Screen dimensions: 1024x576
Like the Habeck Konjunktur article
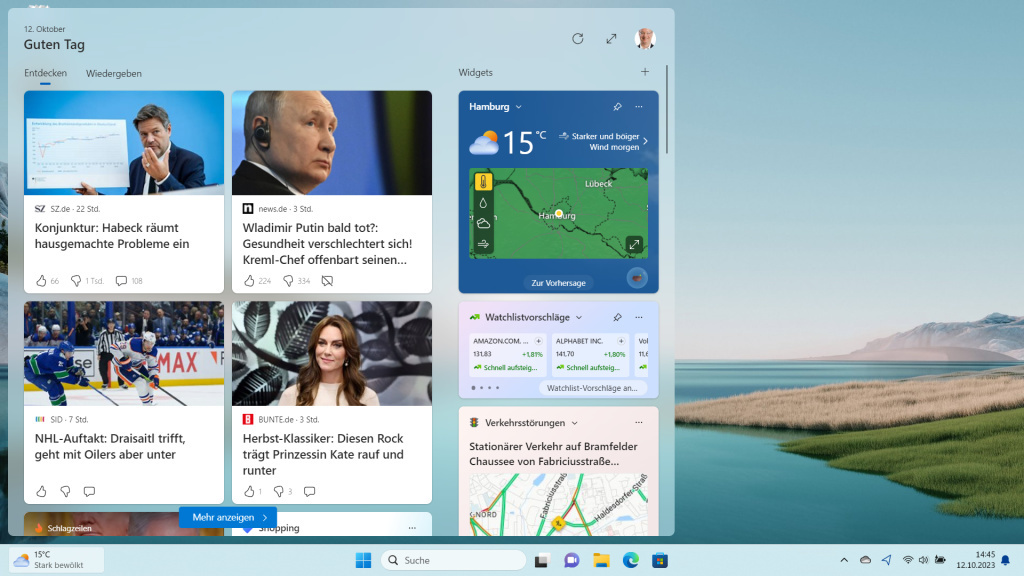coord(41,281)
